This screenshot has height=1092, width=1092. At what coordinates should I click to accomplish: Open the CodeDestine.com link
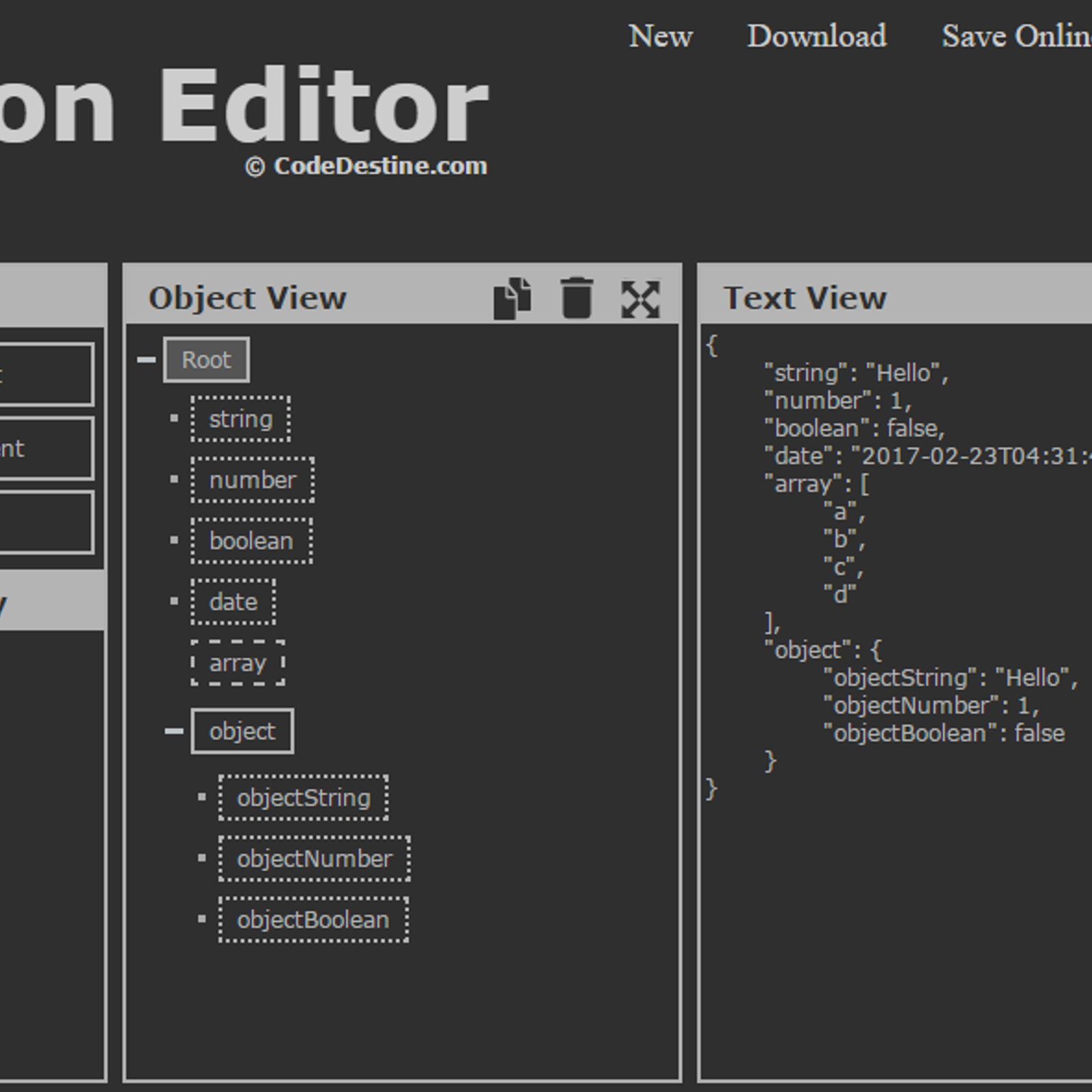(x=380, y=166)
